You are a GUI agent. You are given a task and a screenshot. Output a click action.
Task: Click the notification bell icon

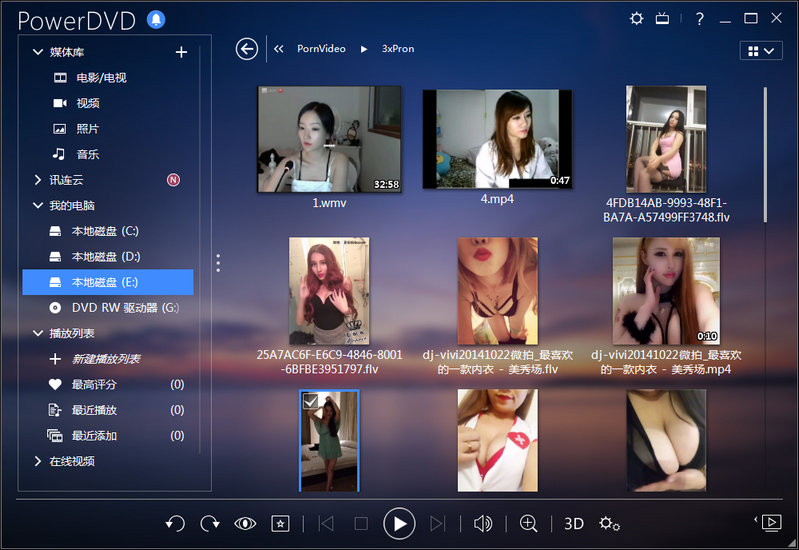point(156,19)
